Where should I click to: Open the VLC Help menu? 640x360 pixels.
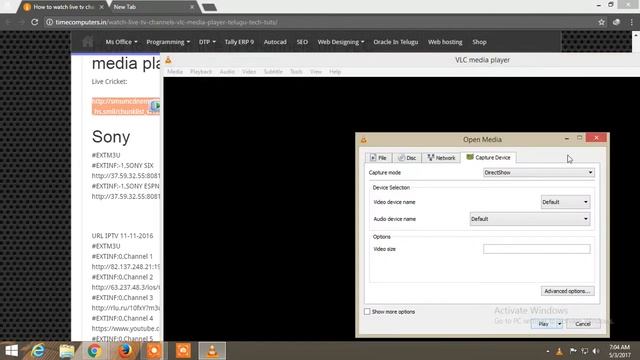click(x=335, y=72)
